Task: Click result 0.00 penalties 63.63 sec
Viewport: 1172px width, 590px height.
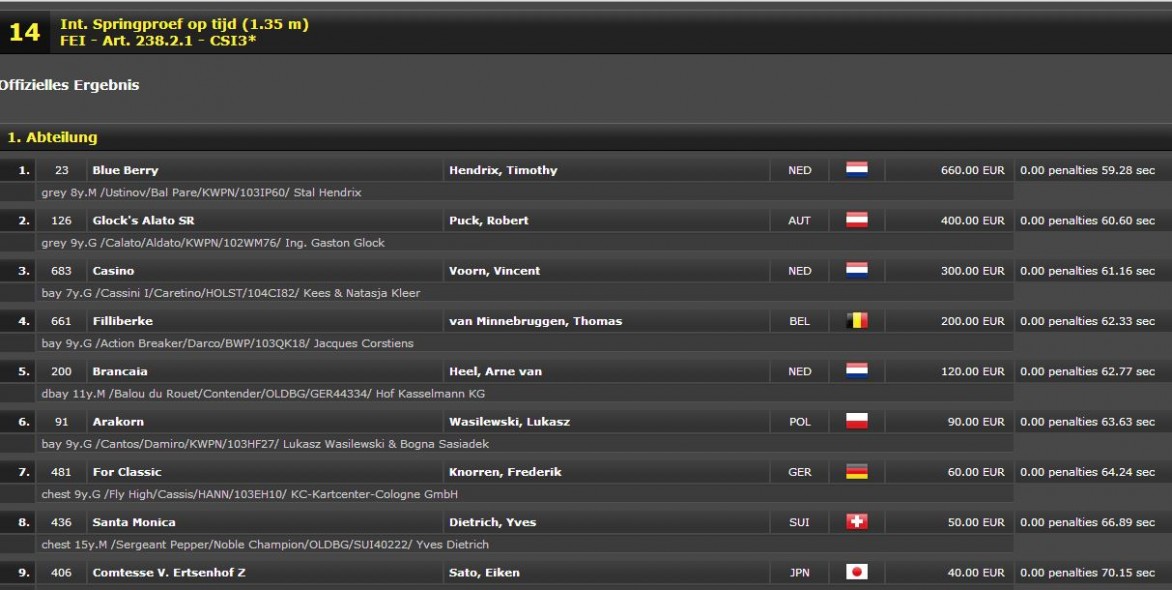Action: click(x=1088, y=422)
